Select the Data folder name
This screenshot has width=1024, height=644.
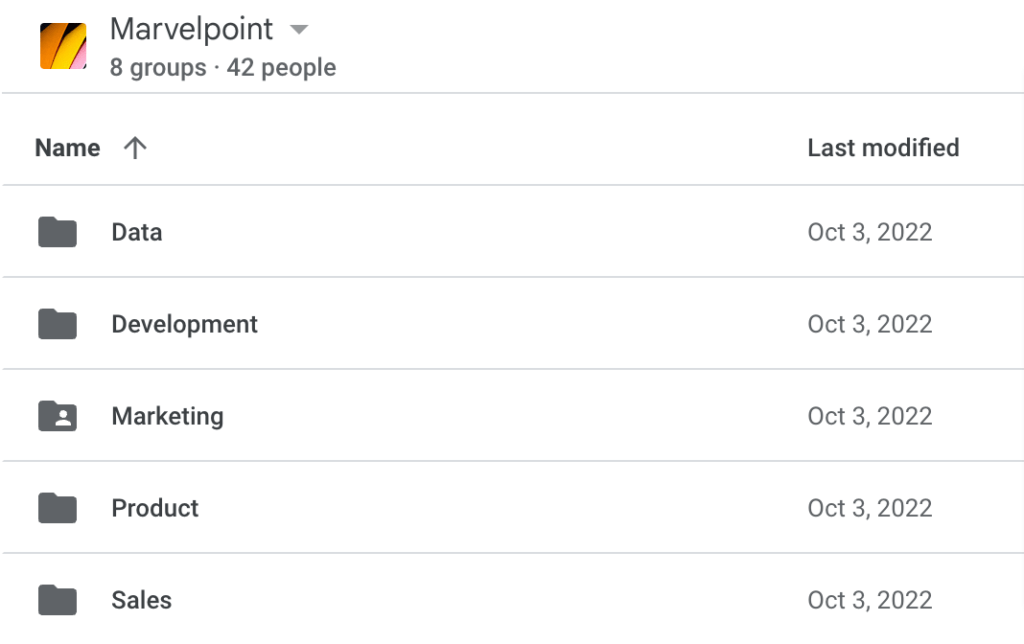(136, 233)
